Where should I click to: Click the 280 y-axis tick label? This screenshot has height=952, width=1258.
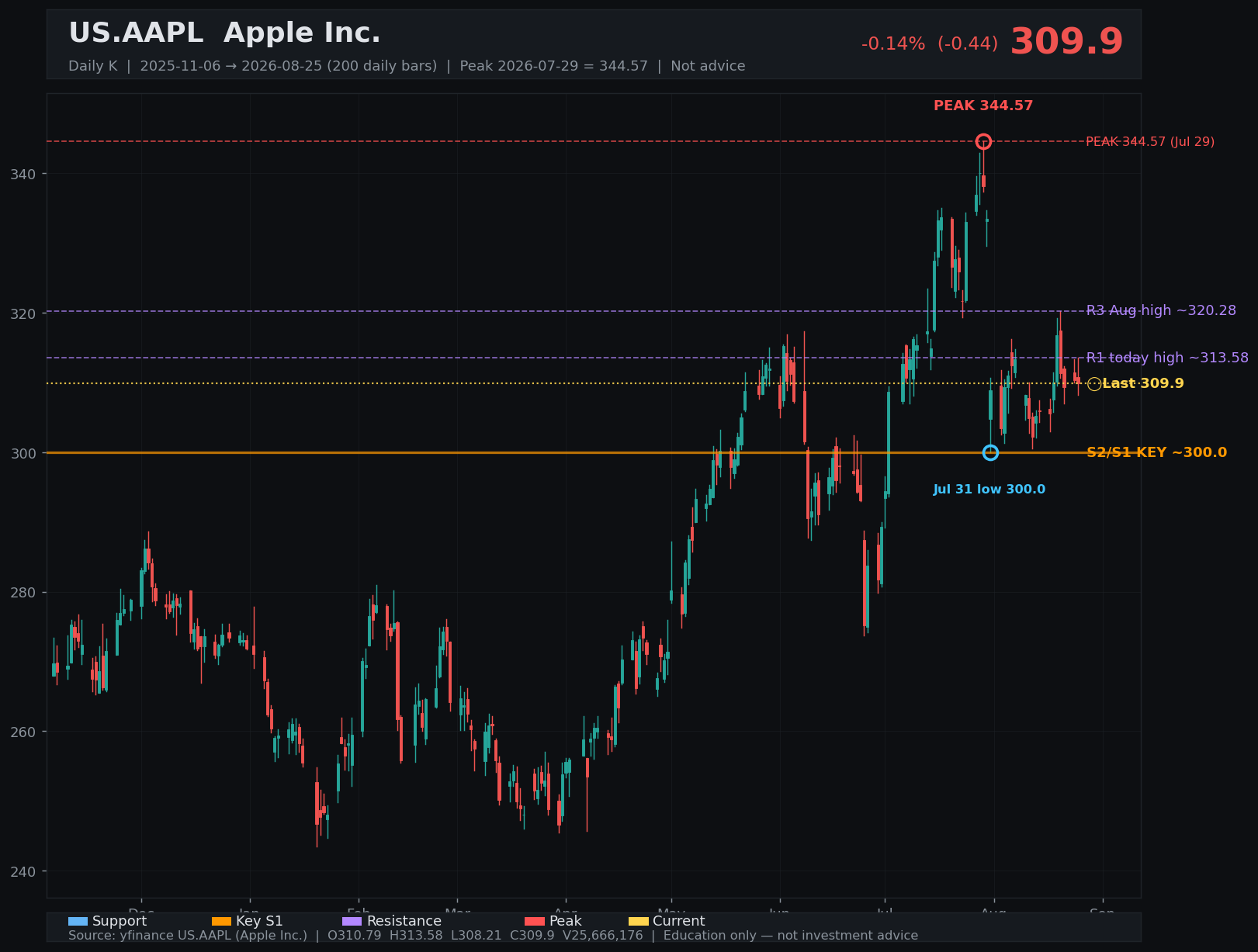(x=23, y=593)
